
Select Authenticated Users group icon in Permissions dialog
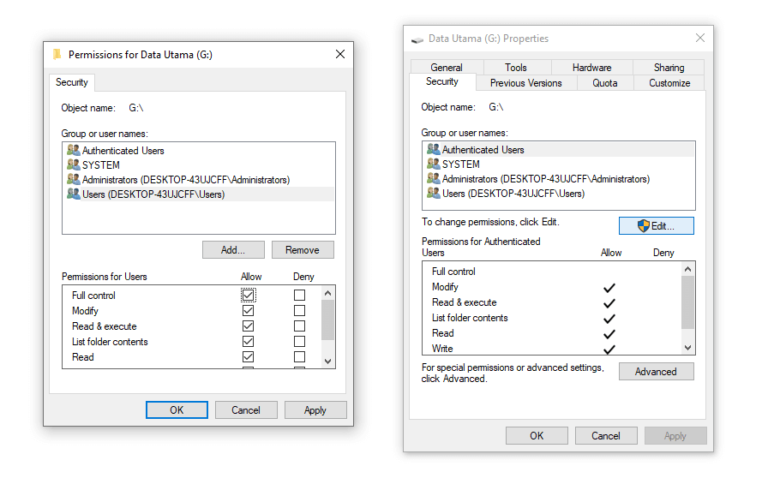73,150
